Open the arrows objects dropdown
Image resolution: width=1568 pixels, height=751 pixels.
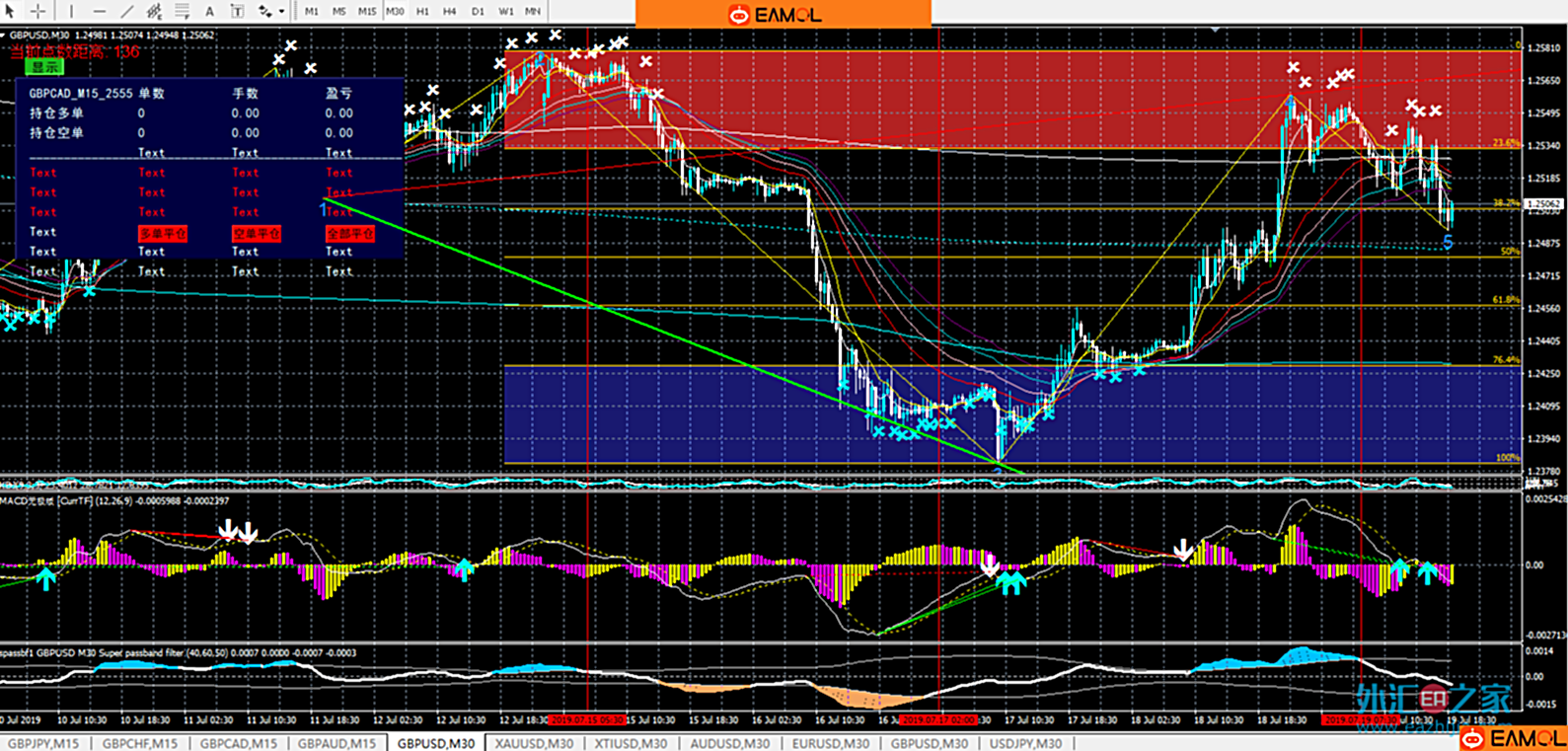coord(281,11)
